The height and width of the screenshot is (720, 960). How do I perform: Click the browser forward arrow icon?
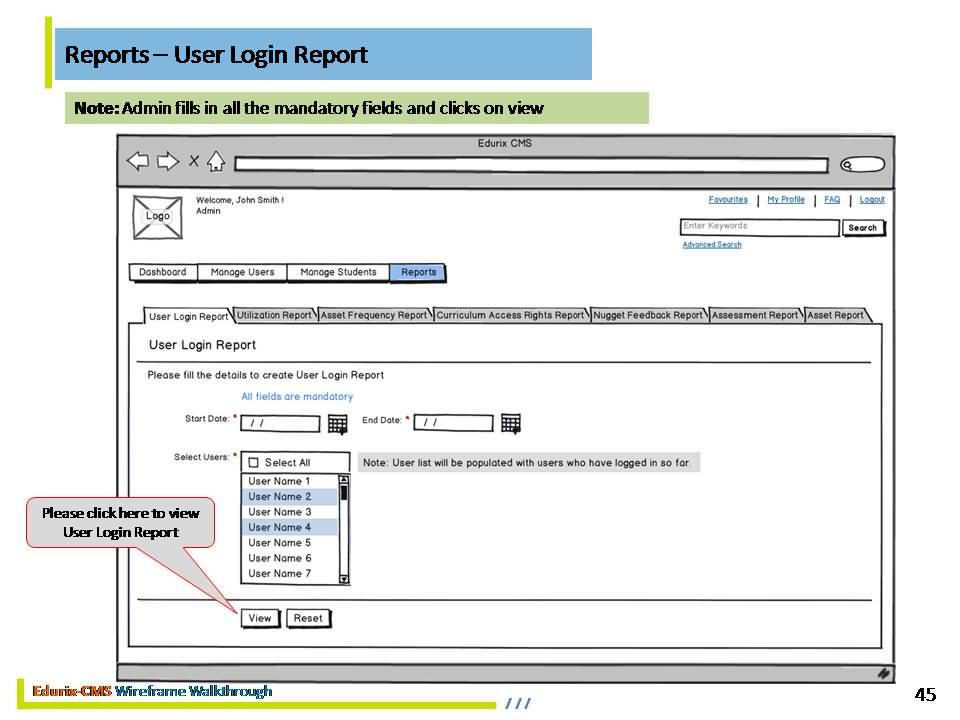coord(168,162)
